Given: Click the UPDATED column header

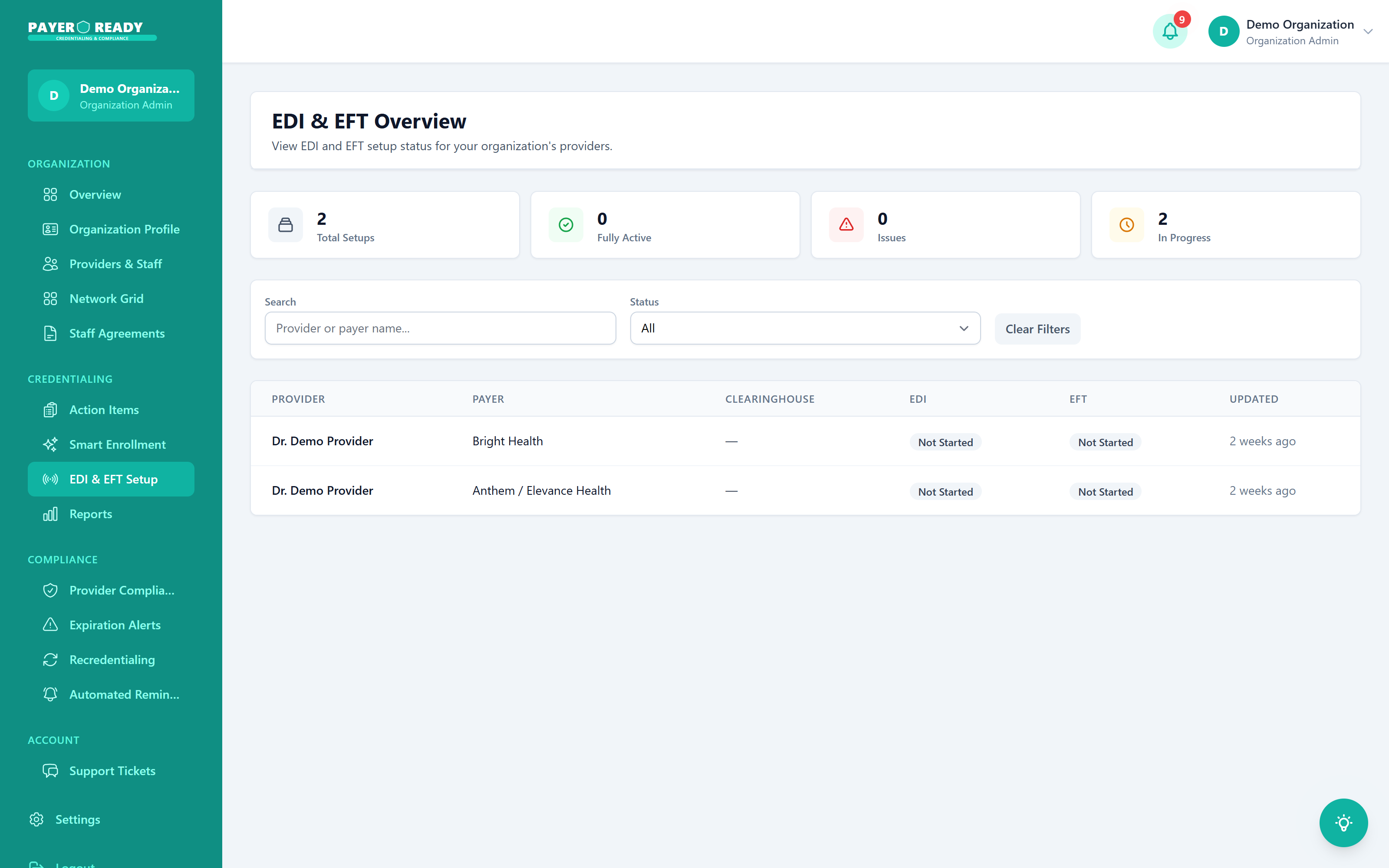Looking at the screenshot, I should [x=1254, y=399].
